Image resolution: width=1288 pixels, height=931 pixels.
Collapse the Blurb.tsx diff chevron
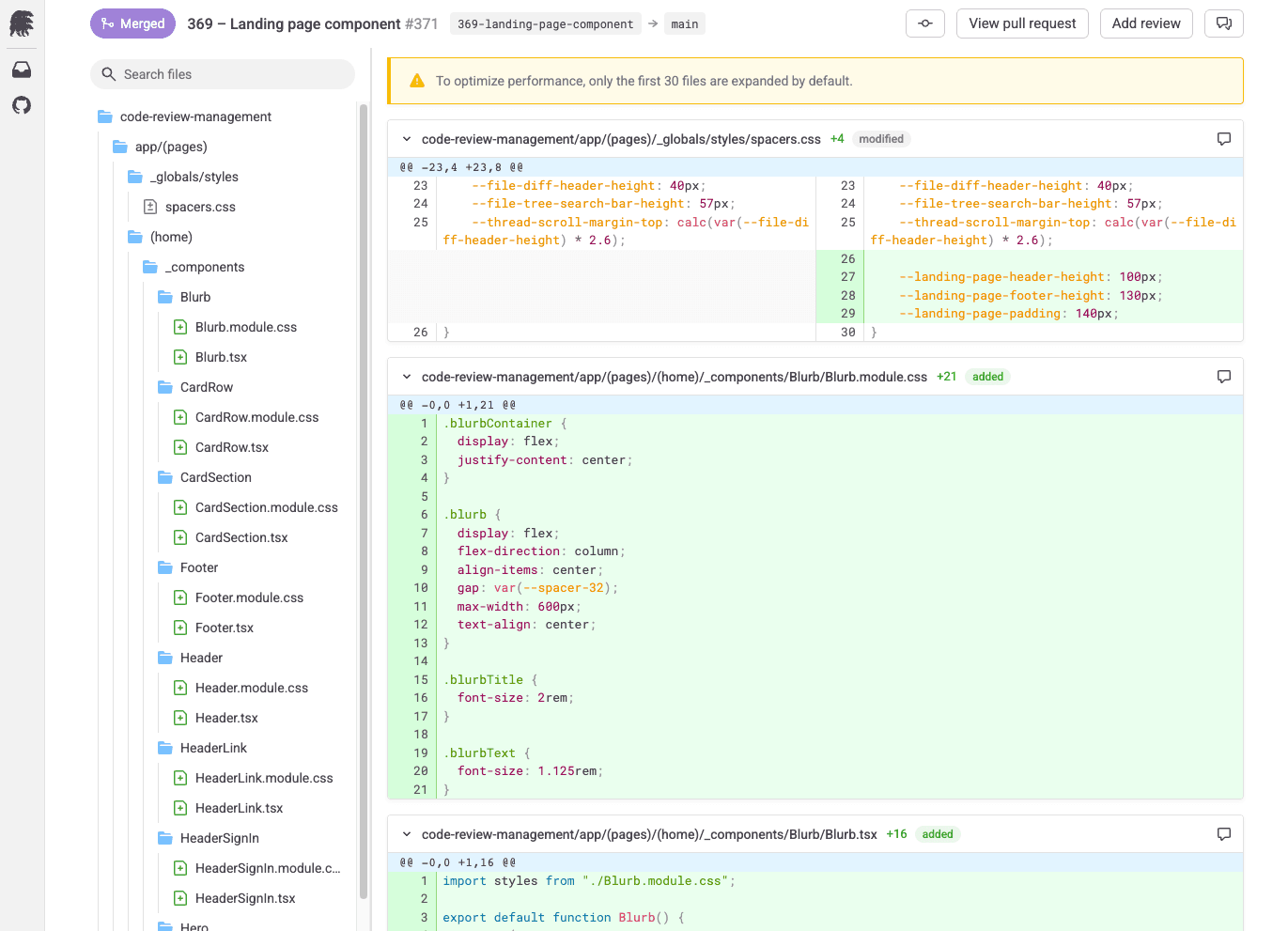pyautogui.click(x=407, y=834)
